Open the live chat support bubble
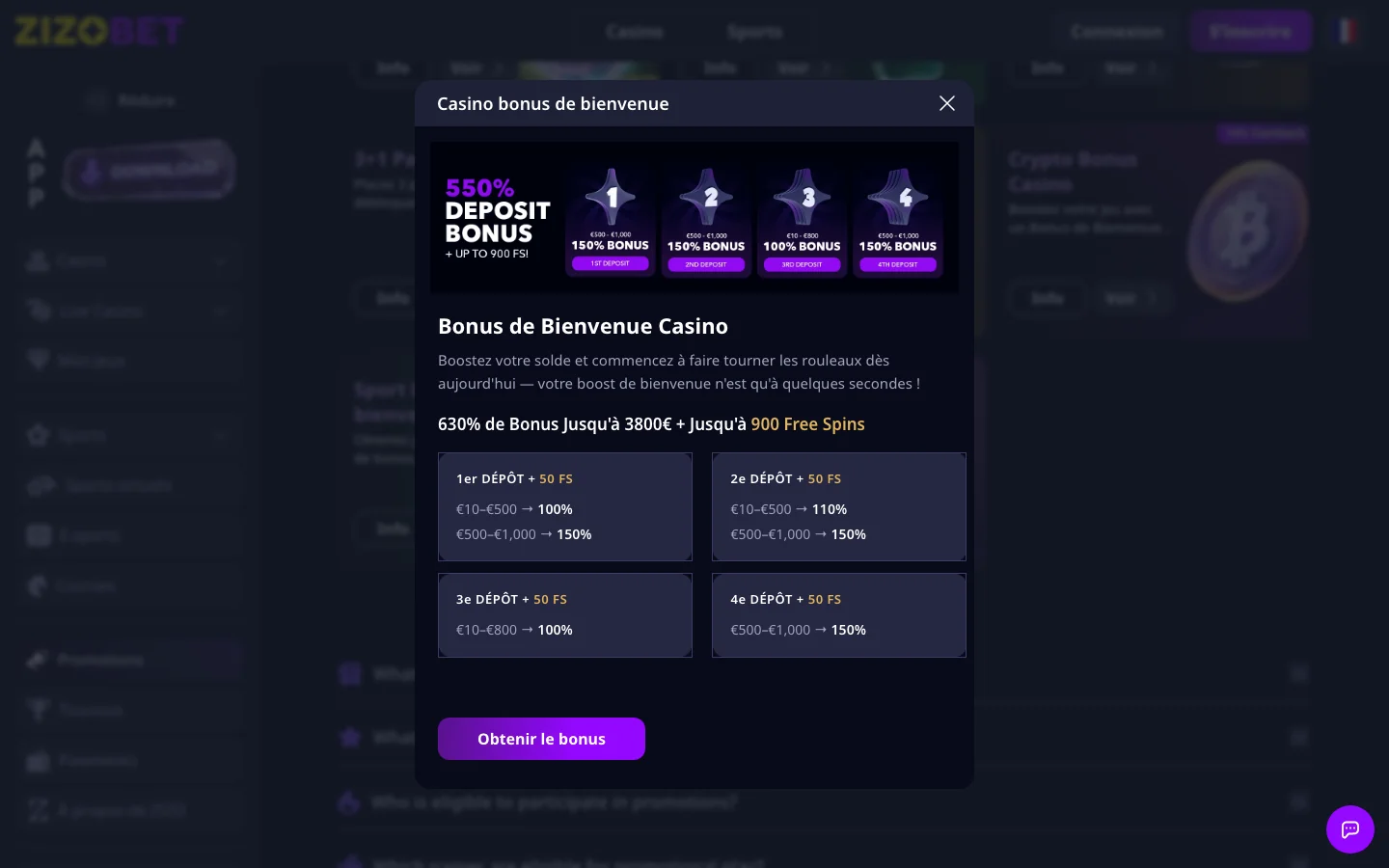The height and width of the screenshot is (868, 1389). tap(1349, 829)
